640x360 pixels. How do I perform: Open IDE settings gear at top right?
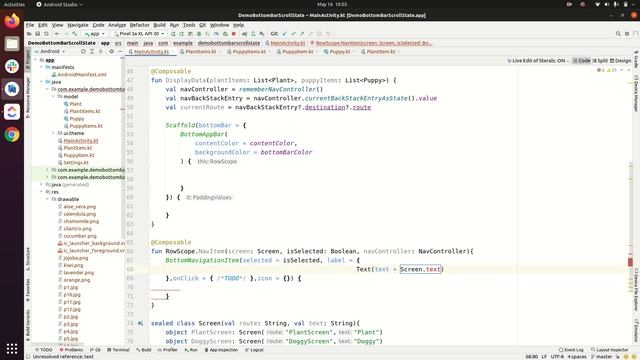[x=627, y=34]
